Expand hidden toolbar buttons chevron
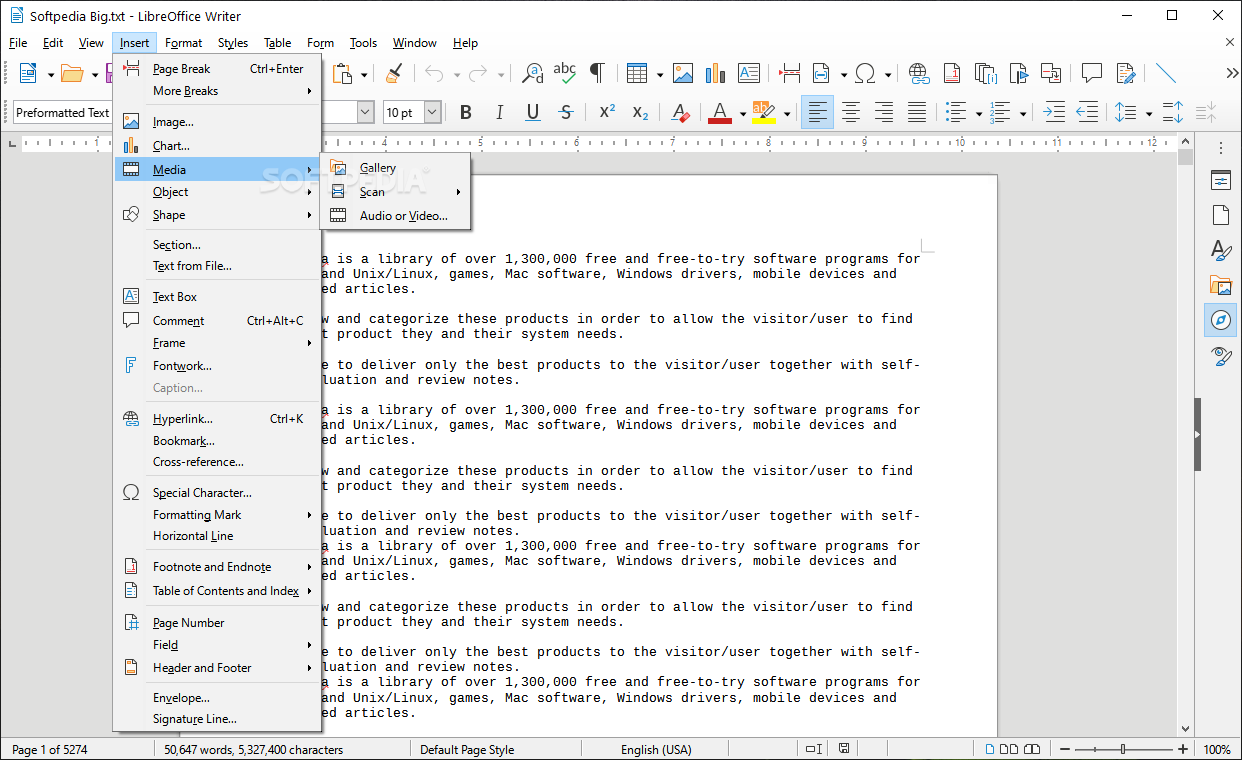 [1232, 73]
